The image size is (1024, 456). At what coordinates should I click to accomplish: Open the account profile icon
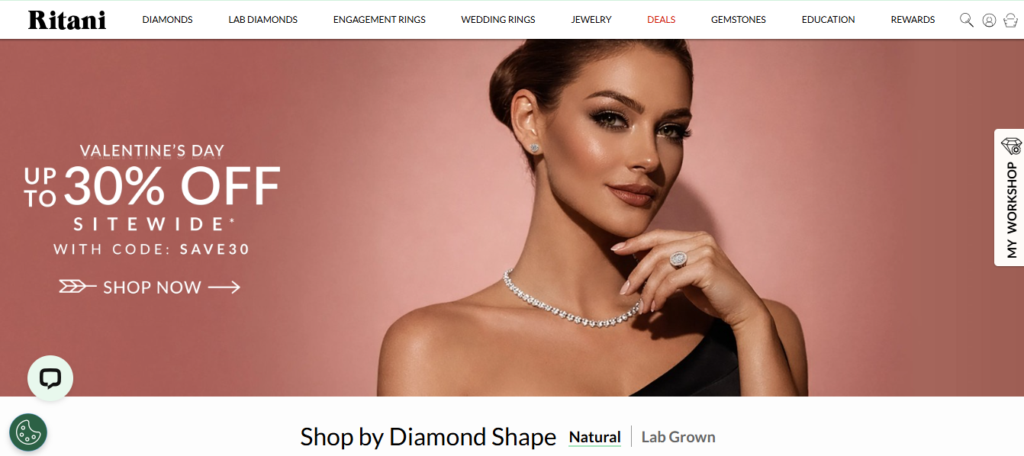click(x=989, y=20)
